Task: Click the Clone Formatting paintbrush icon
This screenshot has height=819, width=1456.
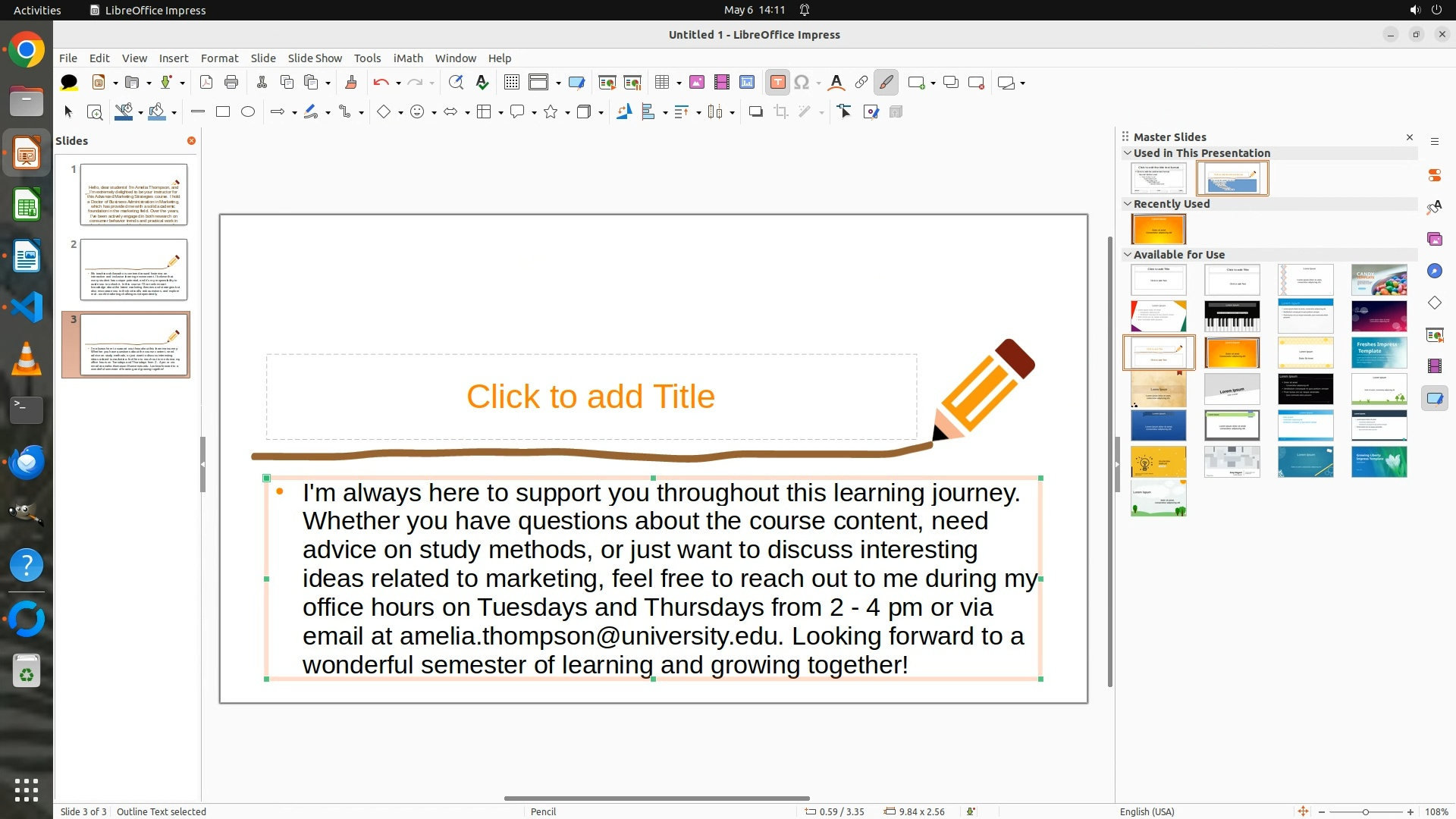Action: coord(350,83)
